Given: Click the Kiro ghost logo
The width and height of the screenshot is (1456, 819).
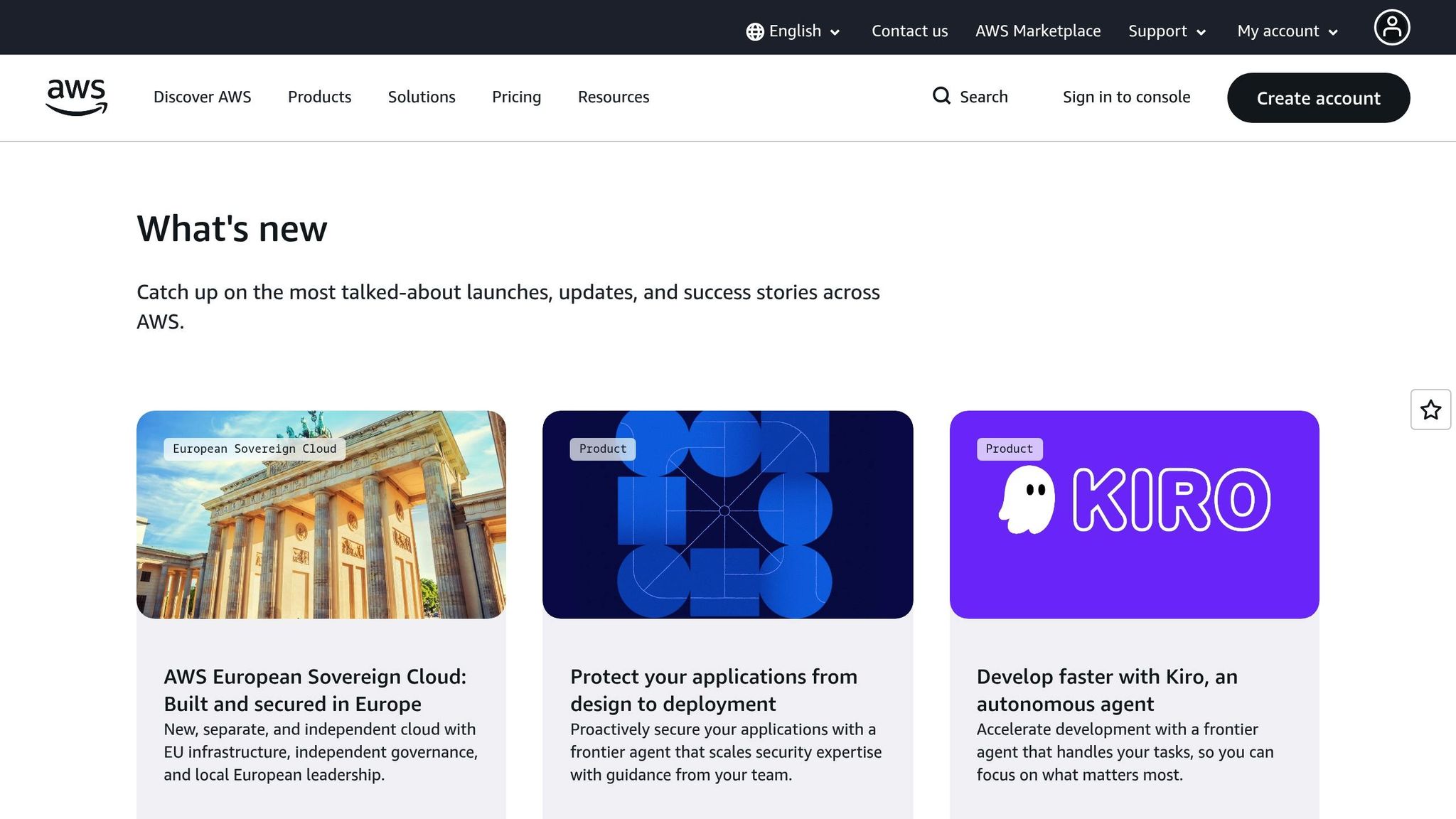Looking at the screenshot, I should click(x=1027, y=500).
